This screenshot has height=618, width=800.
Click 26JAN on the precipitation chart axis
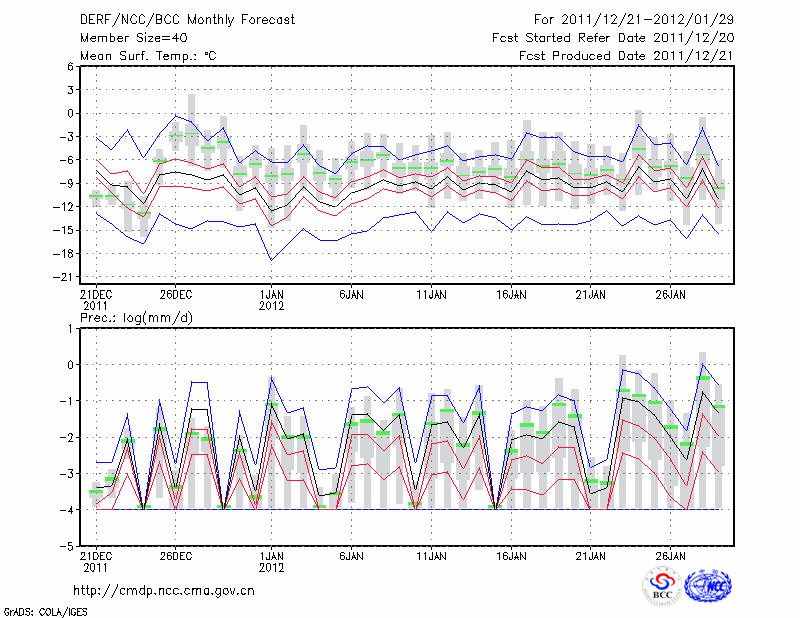coord(670,555)
